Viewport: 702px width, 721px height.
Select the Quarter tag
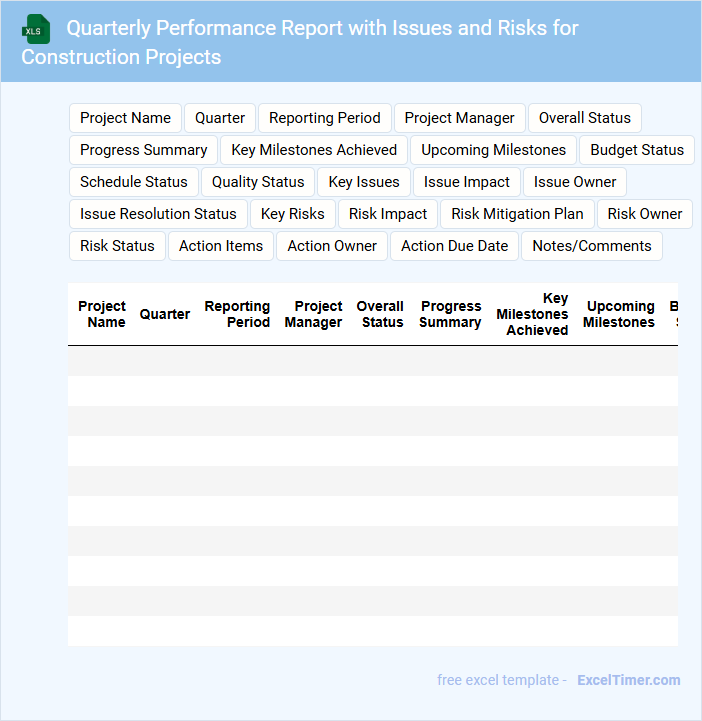pos(220,118)
